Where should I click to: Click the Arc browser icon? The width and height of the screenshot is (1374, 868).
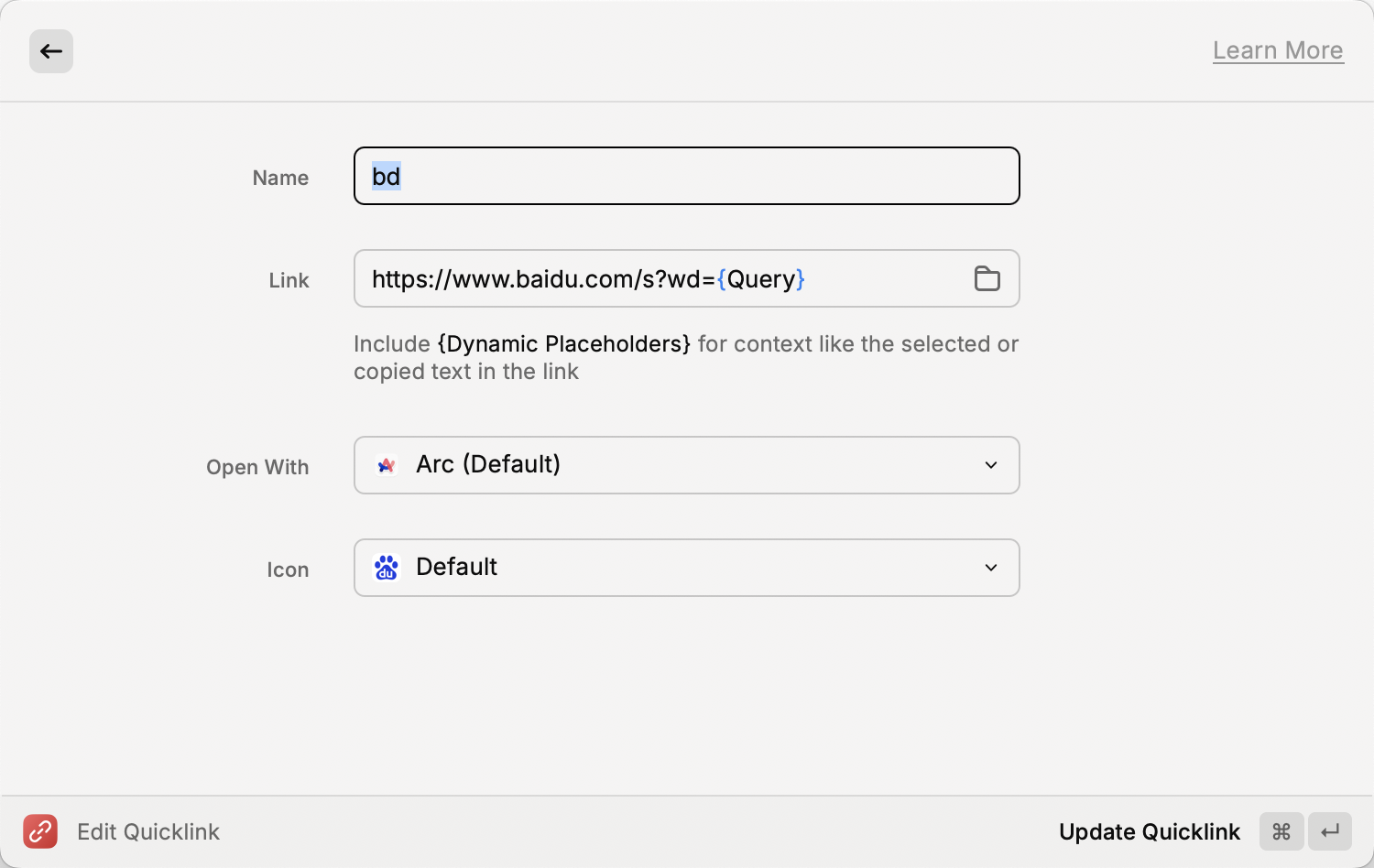pos(387,465)
